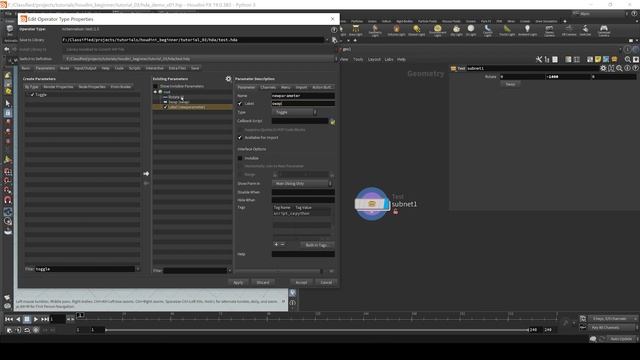
Task: Click the Built-in Tags button
Action: [x=317, y=245]
